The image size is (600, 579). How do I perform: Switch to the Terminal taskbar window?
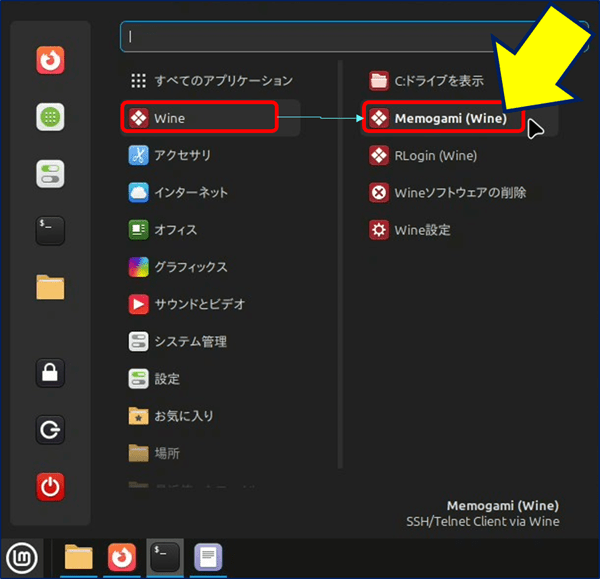(165, 558)
